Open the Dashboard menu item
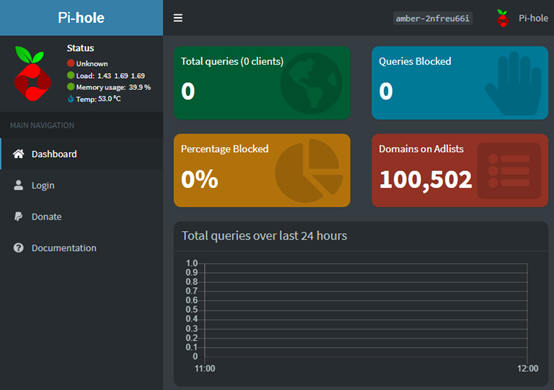 tap(82, 154)
